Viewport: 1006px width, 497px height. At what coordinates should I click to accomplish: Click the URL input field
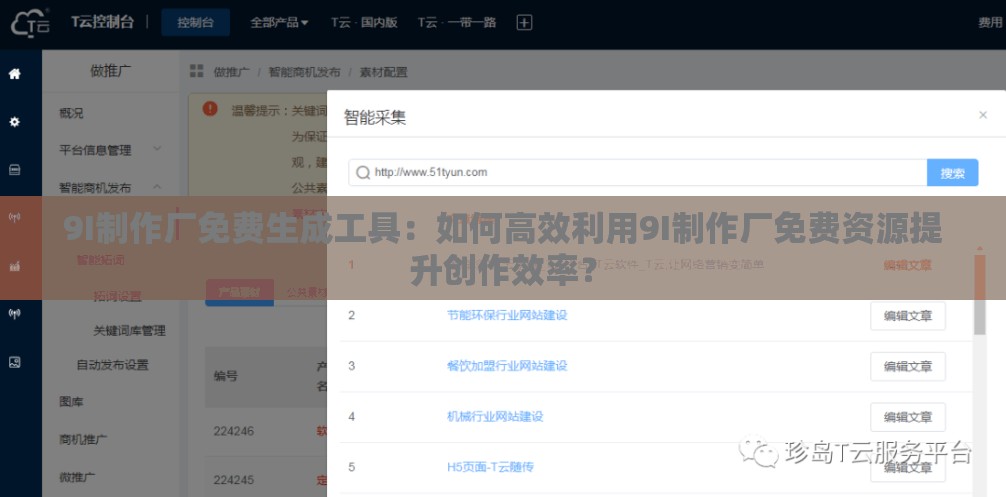(638, 173)
